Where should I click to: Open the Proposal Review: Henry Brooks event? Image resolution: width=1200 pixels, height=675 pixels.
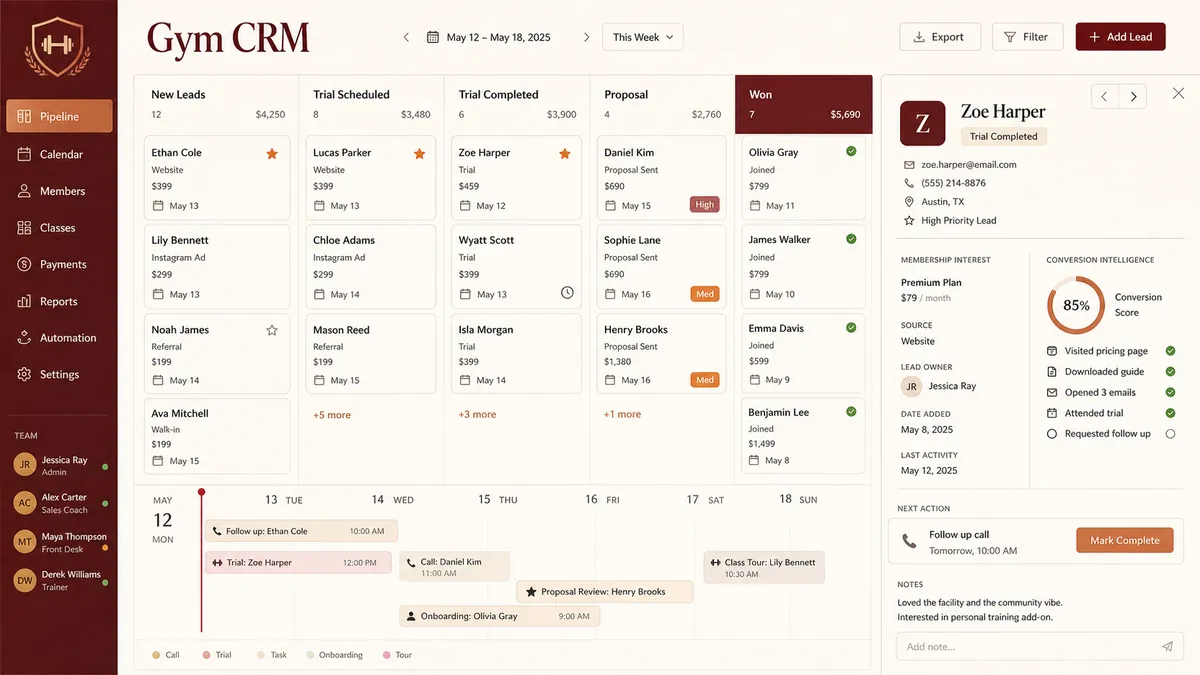pos(605,592)
